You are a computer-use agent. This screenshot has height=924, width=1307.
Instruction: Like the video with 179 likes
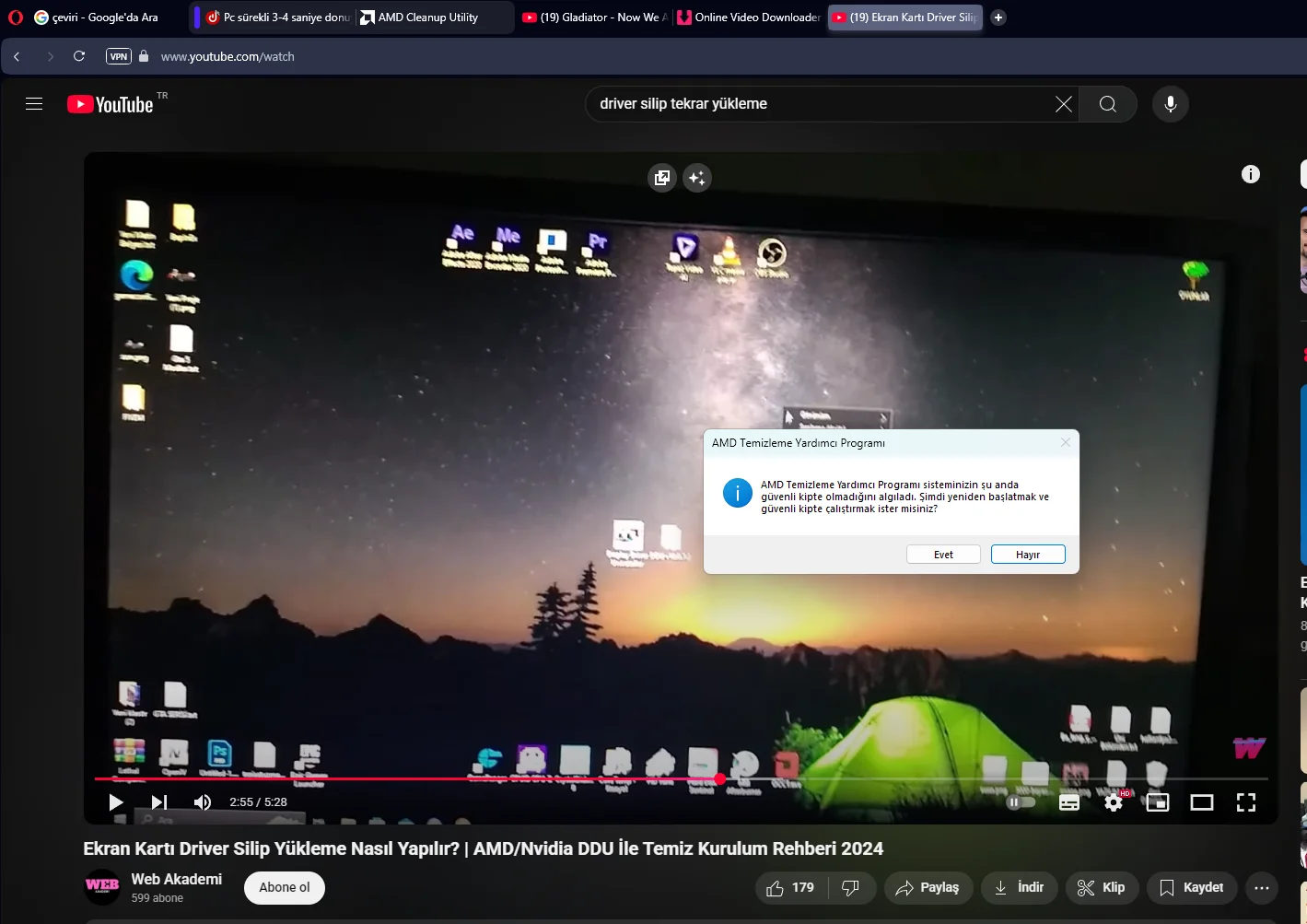[x=791, y=888]
